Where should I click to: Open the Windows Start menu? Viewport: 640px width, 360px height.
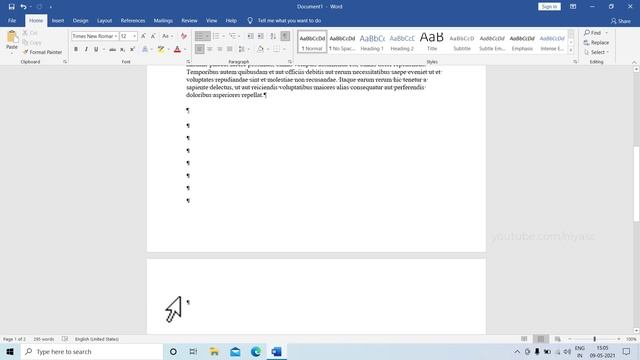(x=10, y=351)
